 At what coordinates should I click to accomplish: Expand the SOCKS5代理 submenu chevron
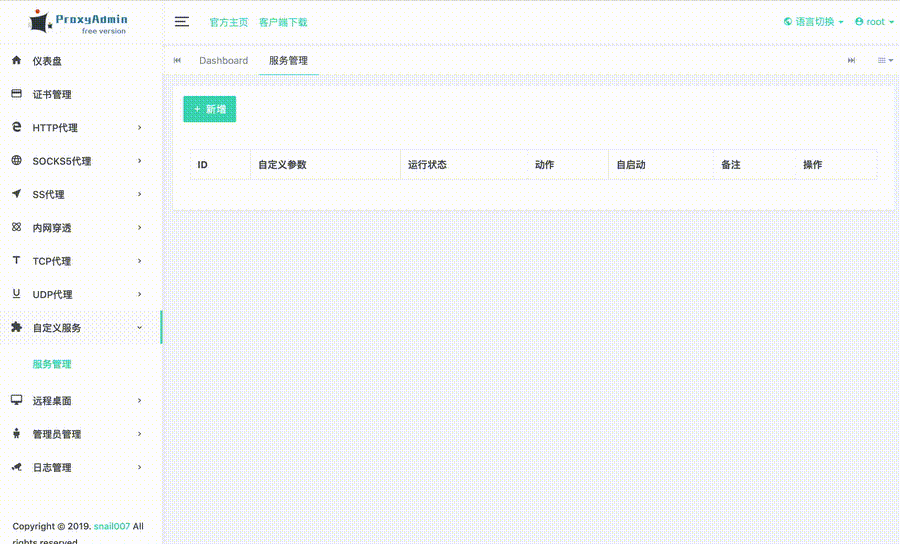click(139, 161)
